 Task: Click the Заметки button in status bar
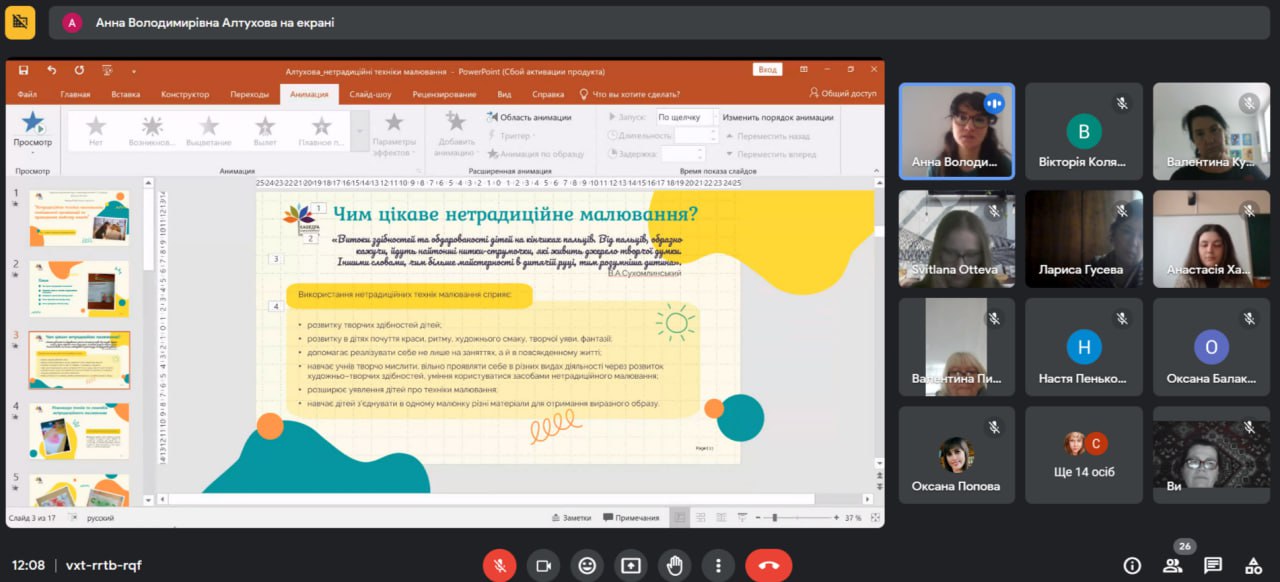(571, 518)
